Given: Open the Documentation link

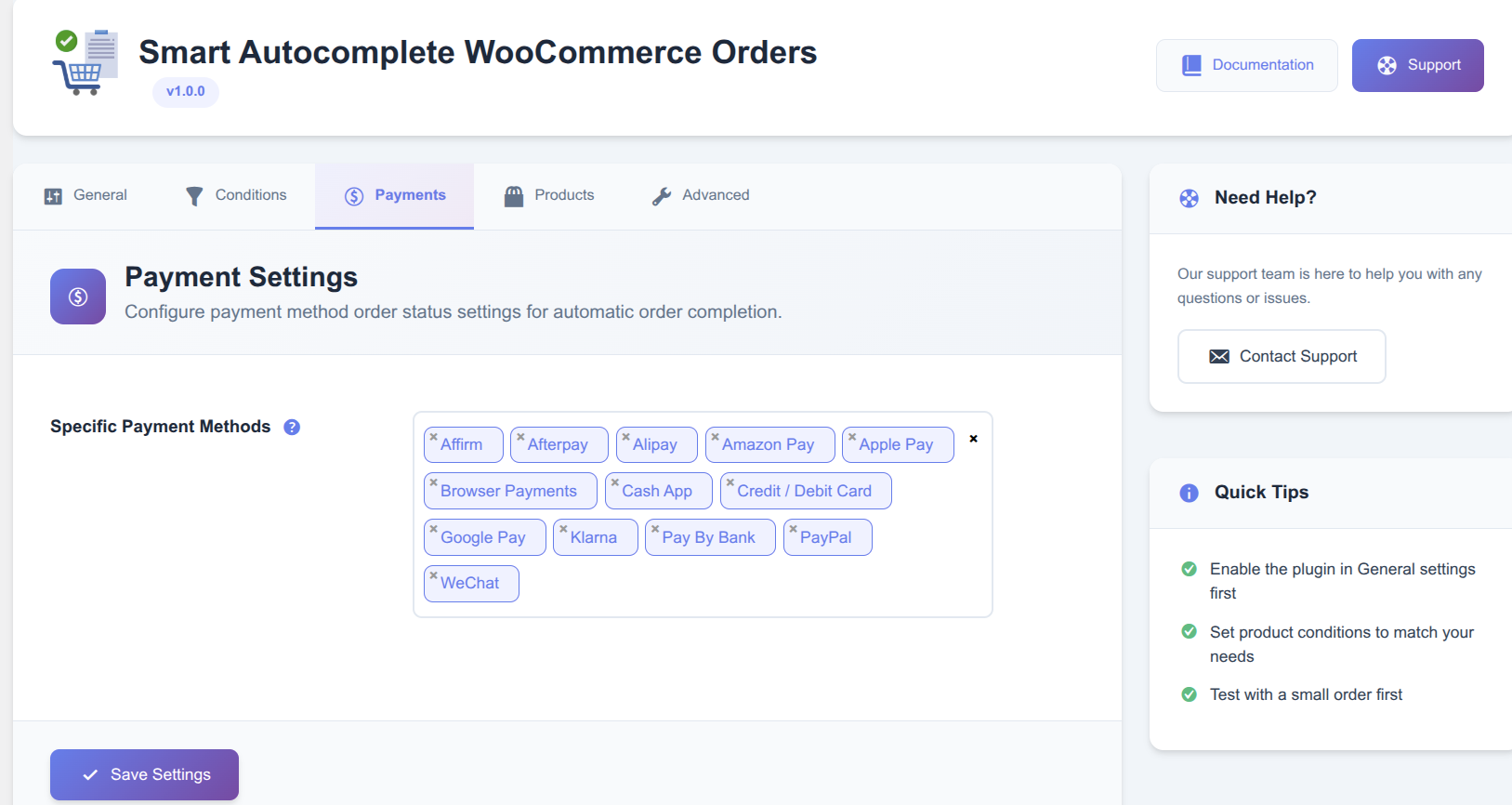Looking at the screenshot, I should pos(1246,65).
